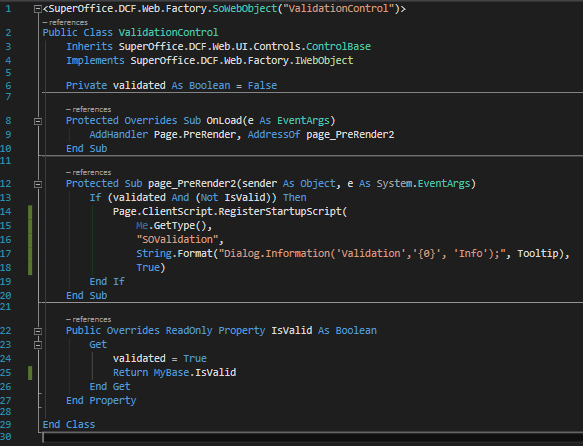
Task: Click RegisterStartupScript call on line 14
Action: 280,212
